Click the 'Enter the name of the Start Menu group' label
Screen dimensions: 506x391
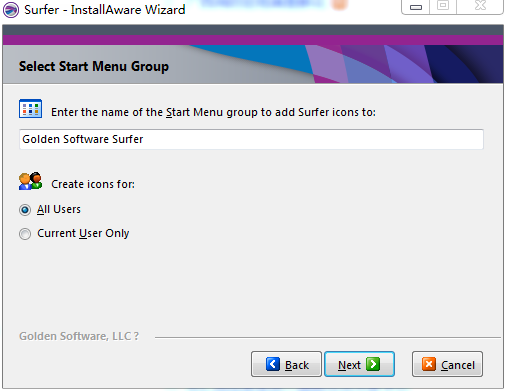click(213, 112)
